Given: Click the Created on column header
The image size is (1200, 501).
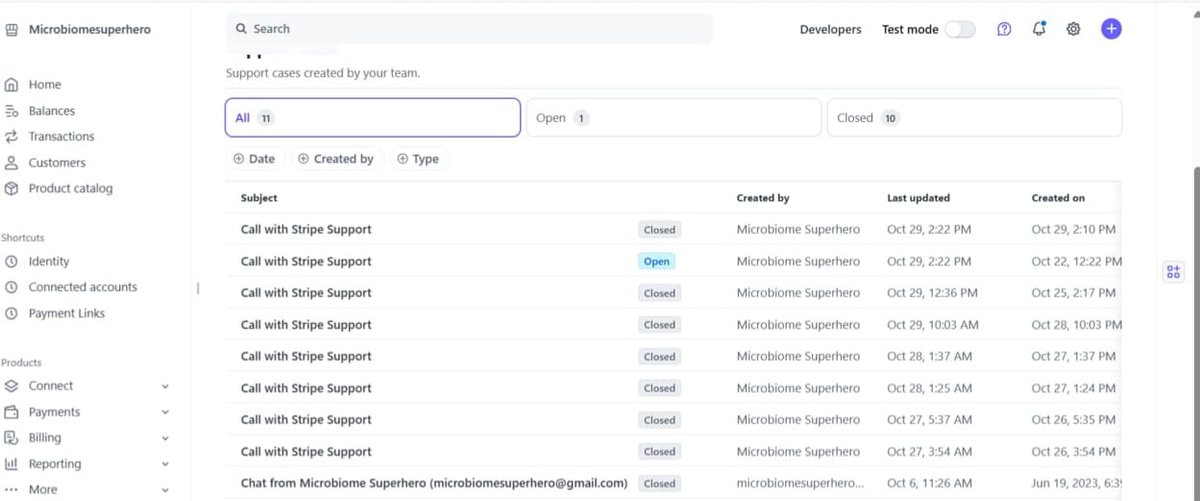Looking at the screenshot, I should pos(1058,198).
